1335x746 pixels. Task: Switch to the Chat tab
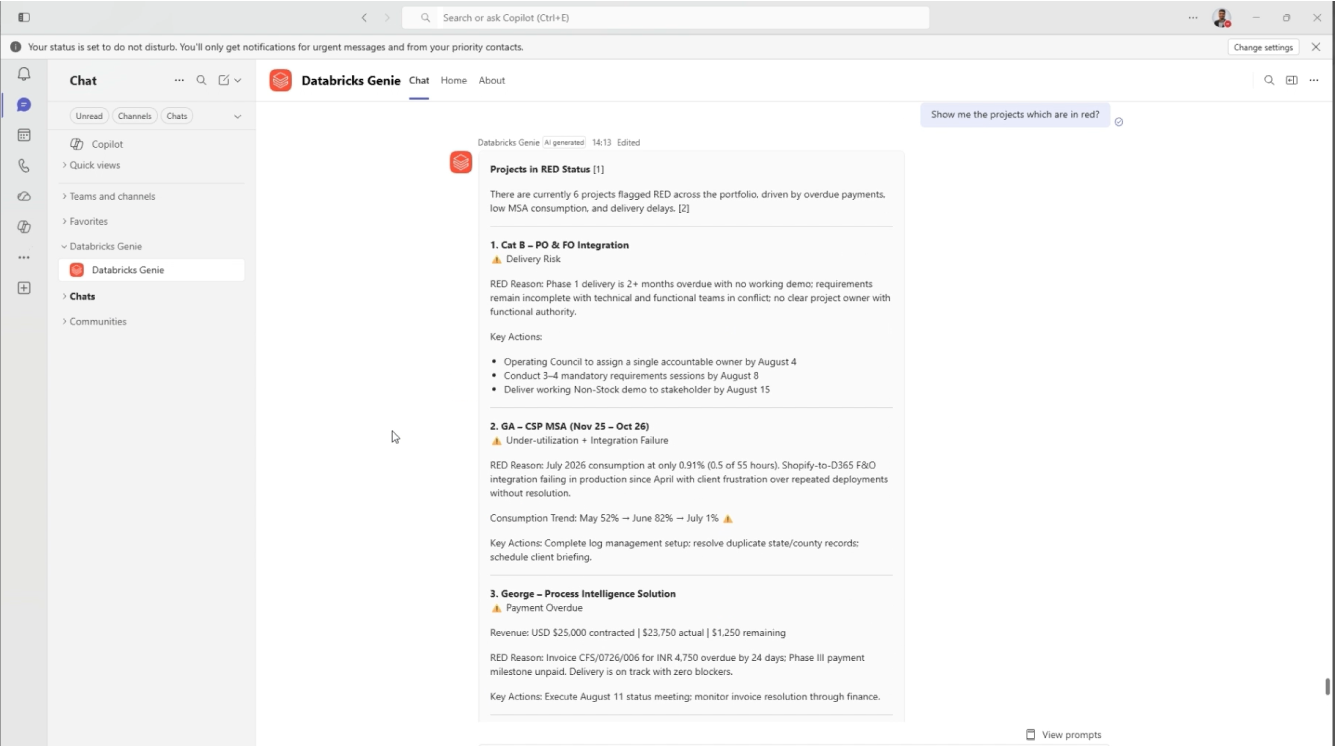tap(419, 80)
